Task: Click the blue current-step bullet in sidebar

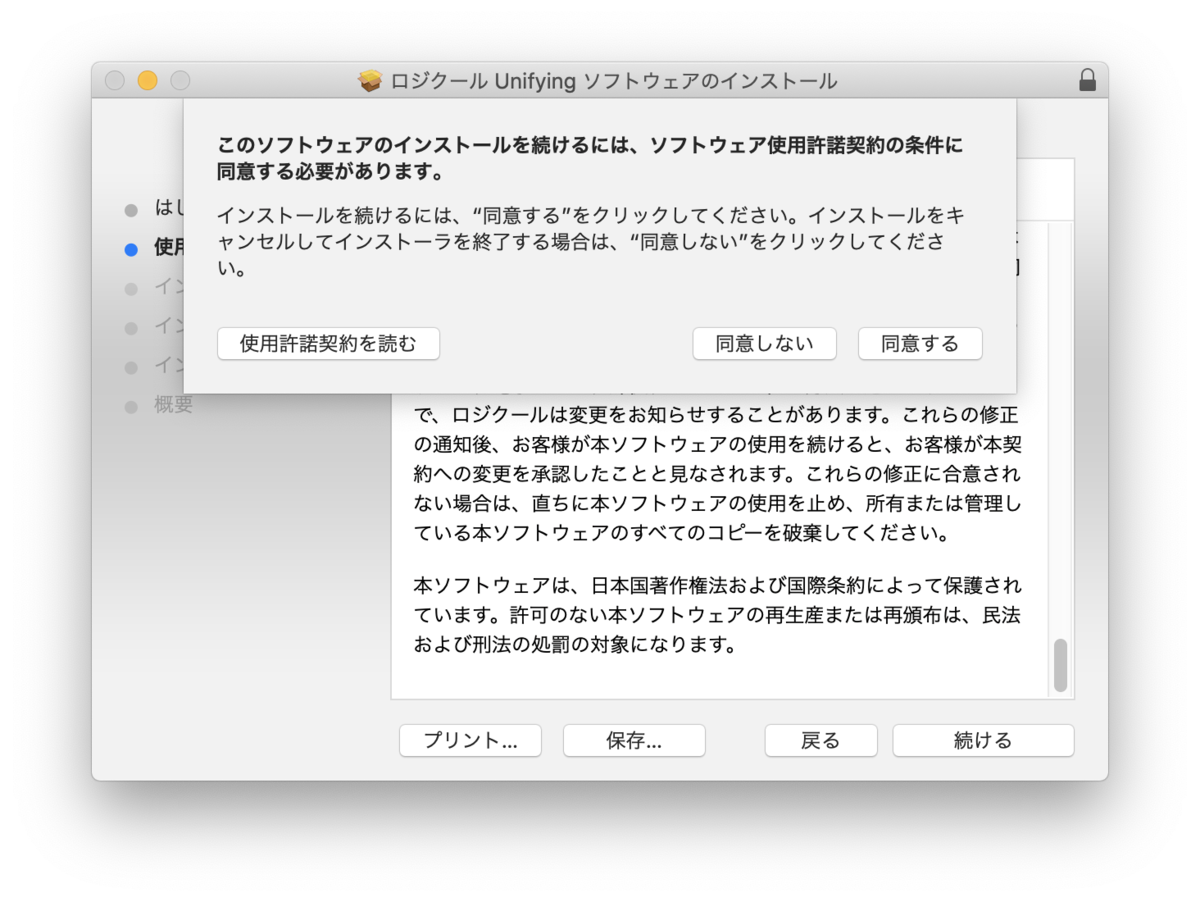Action: (131, 250)
